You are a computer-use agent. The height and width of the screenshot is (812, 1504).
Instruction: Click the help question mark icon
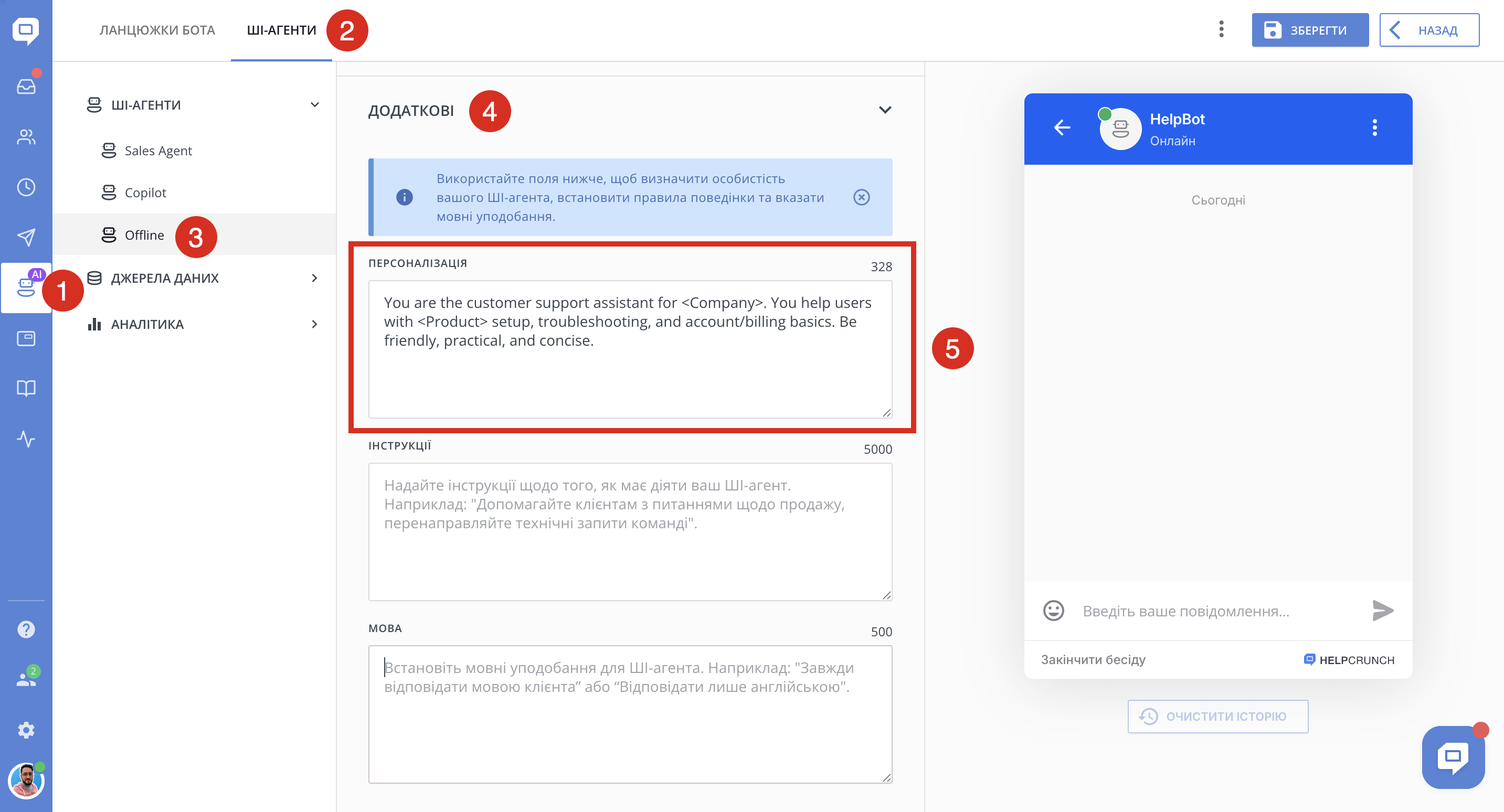pos(26,629)
